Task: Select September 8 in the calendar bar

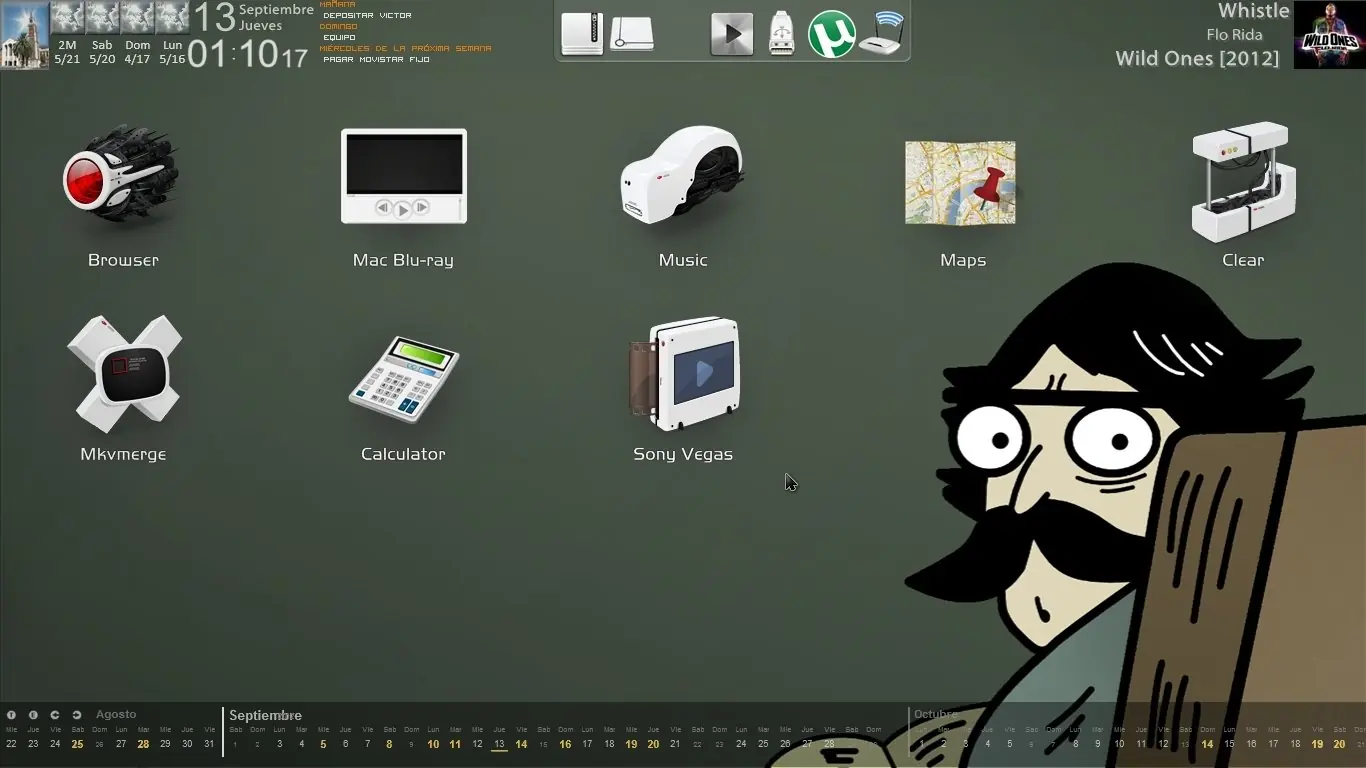Action: [x=389, y=744]
